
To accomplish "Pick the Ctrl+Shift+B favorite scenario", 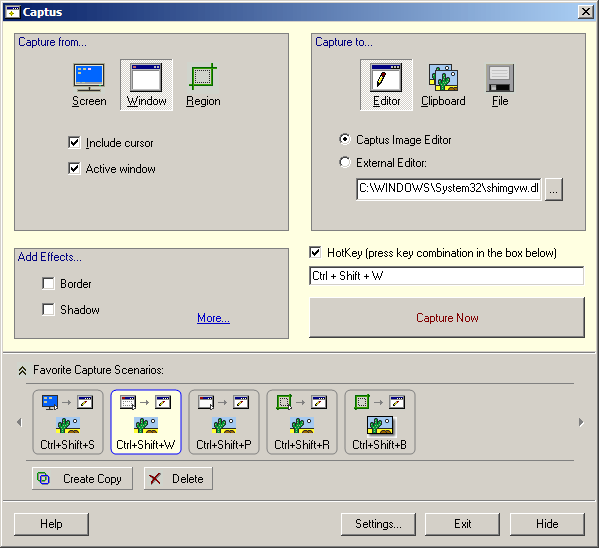I will (380, 422).
